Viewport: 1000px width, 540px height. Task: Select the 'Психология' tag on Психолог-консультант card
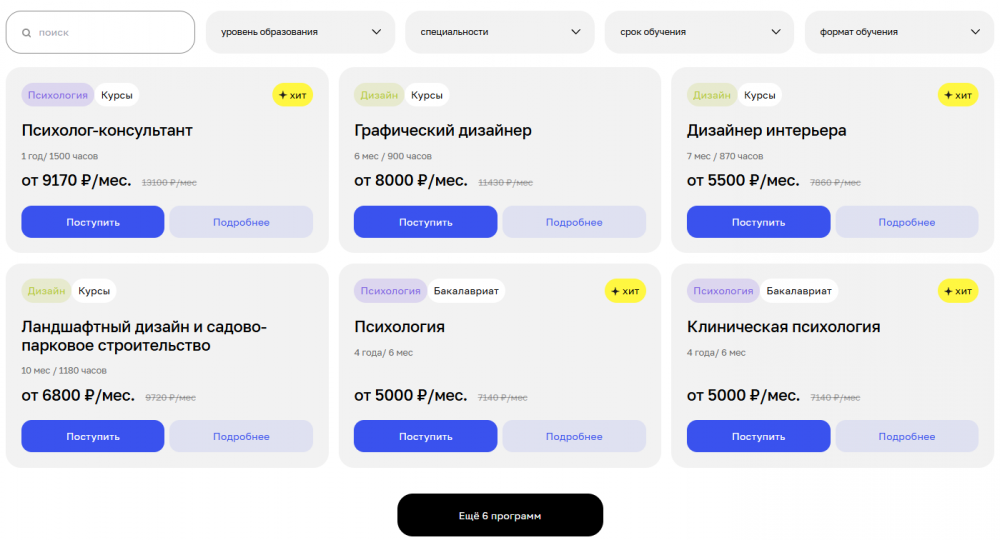click(58, 95)
